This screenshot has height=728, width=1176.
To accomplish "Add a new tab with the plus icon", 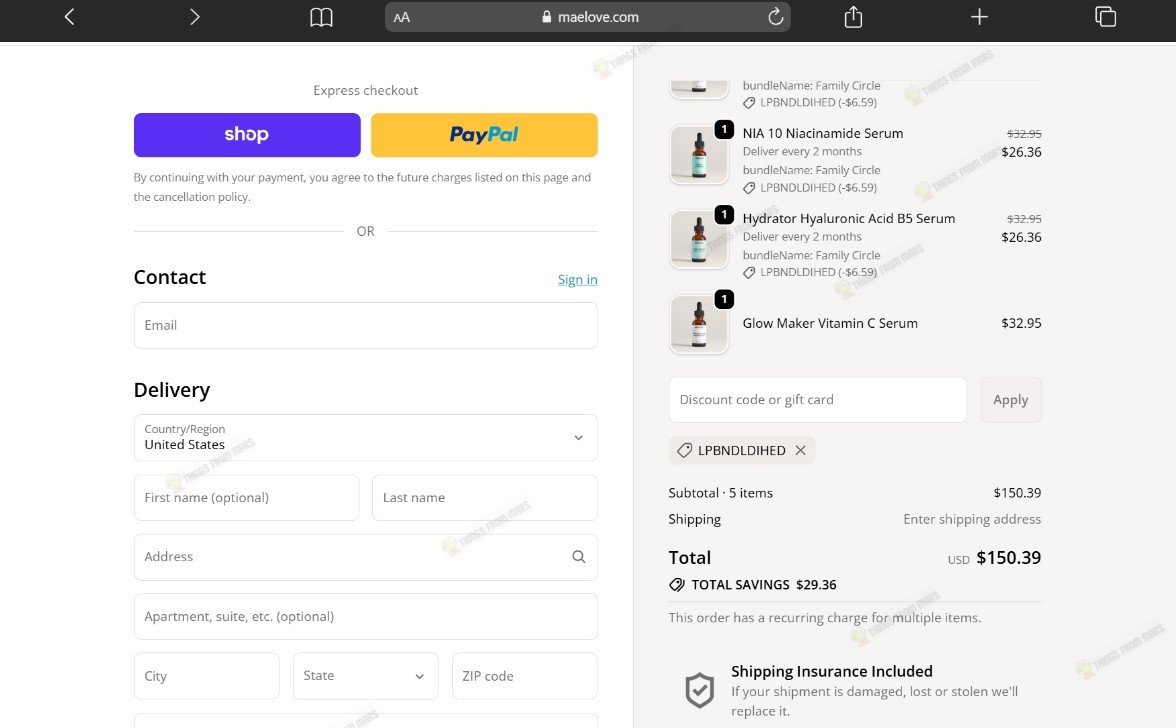I will [979, 16].
